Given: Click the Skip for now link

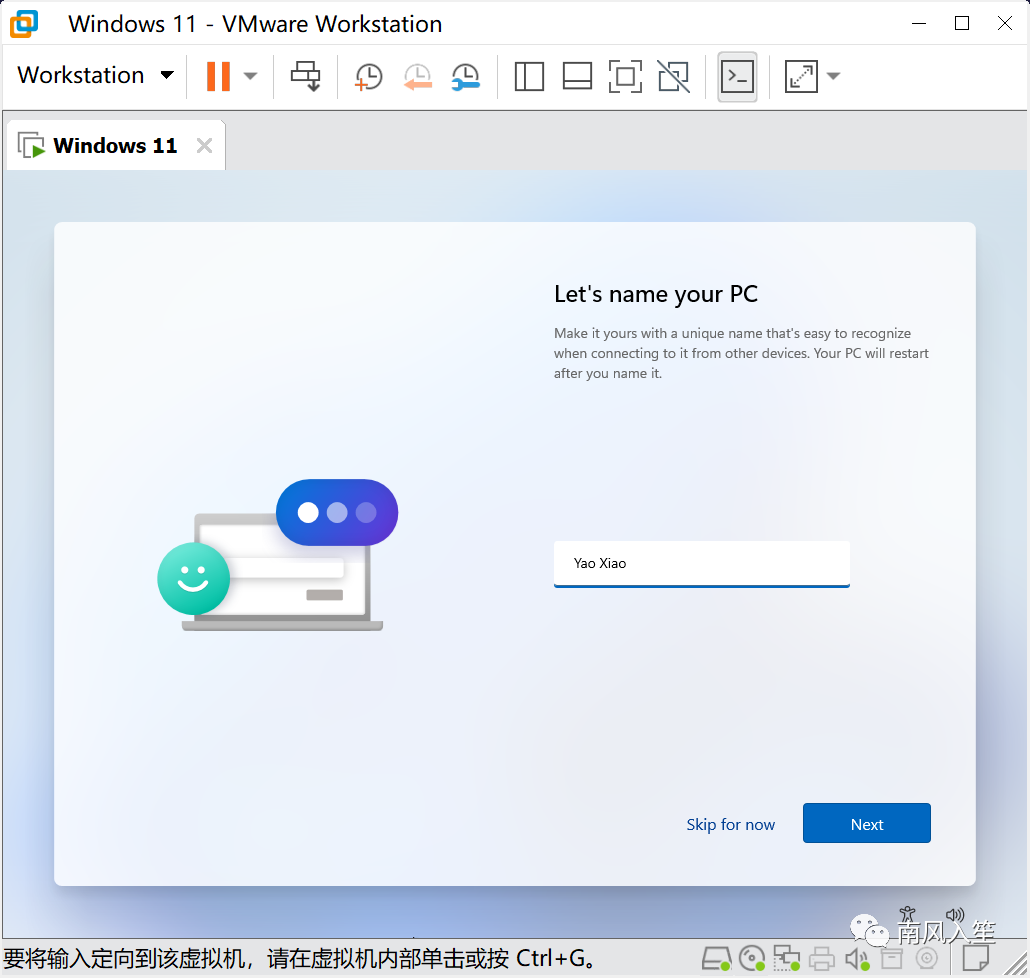Looking at the screenshot, I should tap(730, 824).
